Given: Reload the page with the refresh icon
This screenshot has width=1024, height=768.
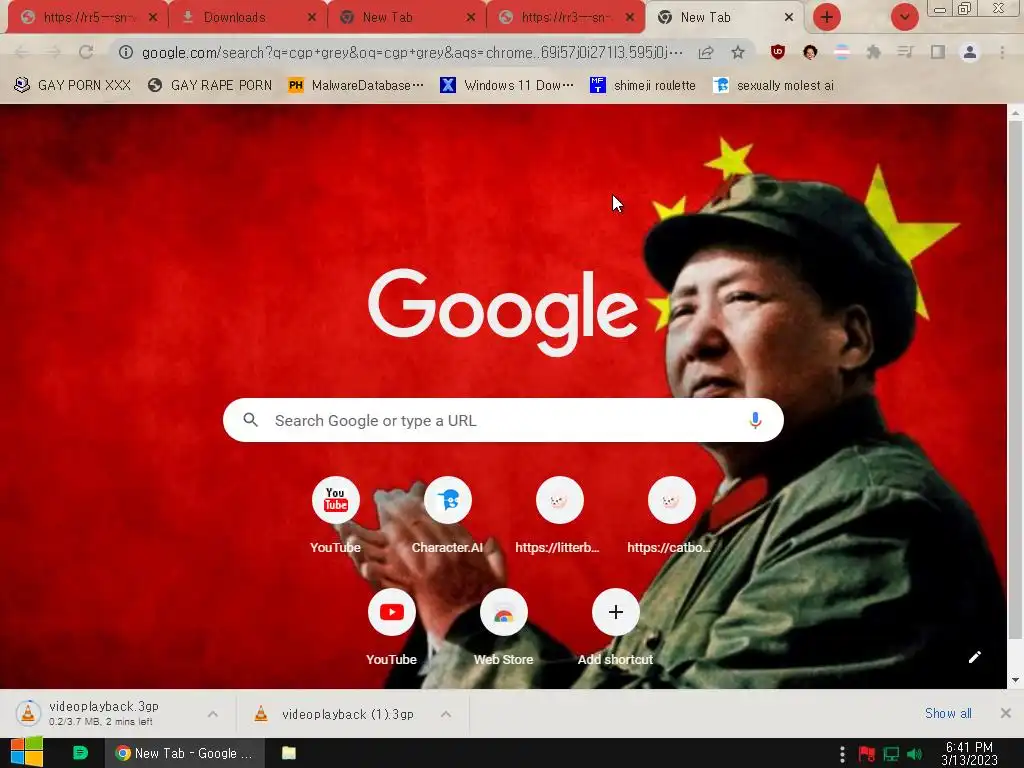Looking at the screenshot, I should pyautogui.click(x=86, y=52).
